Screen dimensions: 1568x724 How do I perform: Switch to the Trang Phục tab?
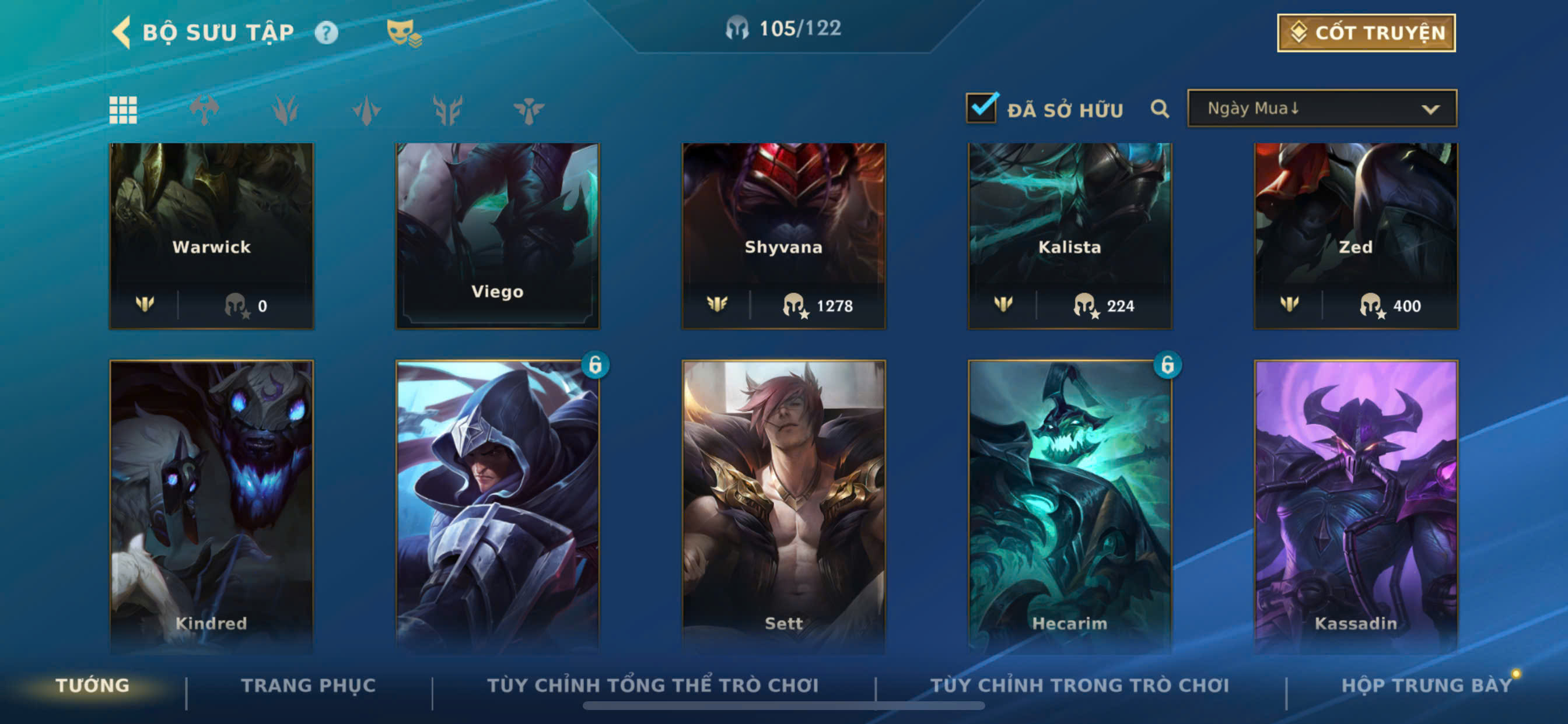[x=309, y=685]
